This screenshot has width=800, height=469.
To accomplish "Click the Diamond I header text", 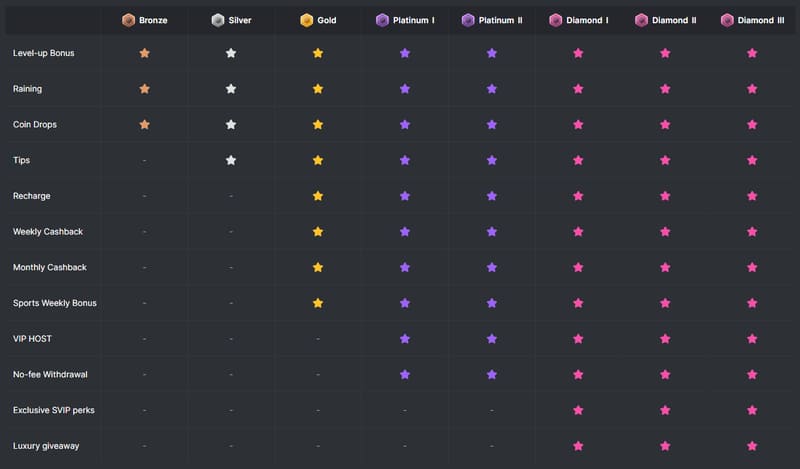I will click(x=587, y=20).
